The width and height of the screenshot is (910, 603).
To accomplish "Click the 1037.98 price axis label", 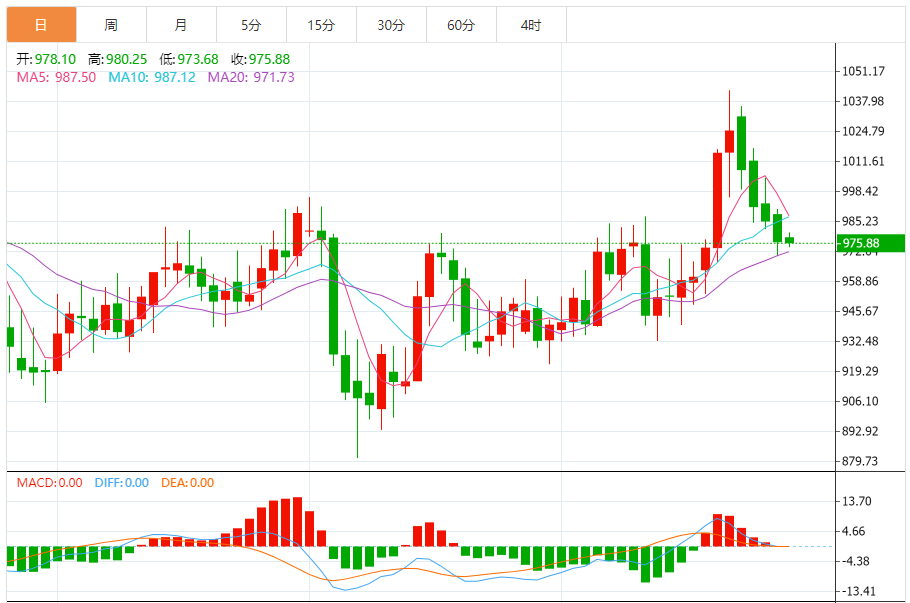I will [864, 102].
